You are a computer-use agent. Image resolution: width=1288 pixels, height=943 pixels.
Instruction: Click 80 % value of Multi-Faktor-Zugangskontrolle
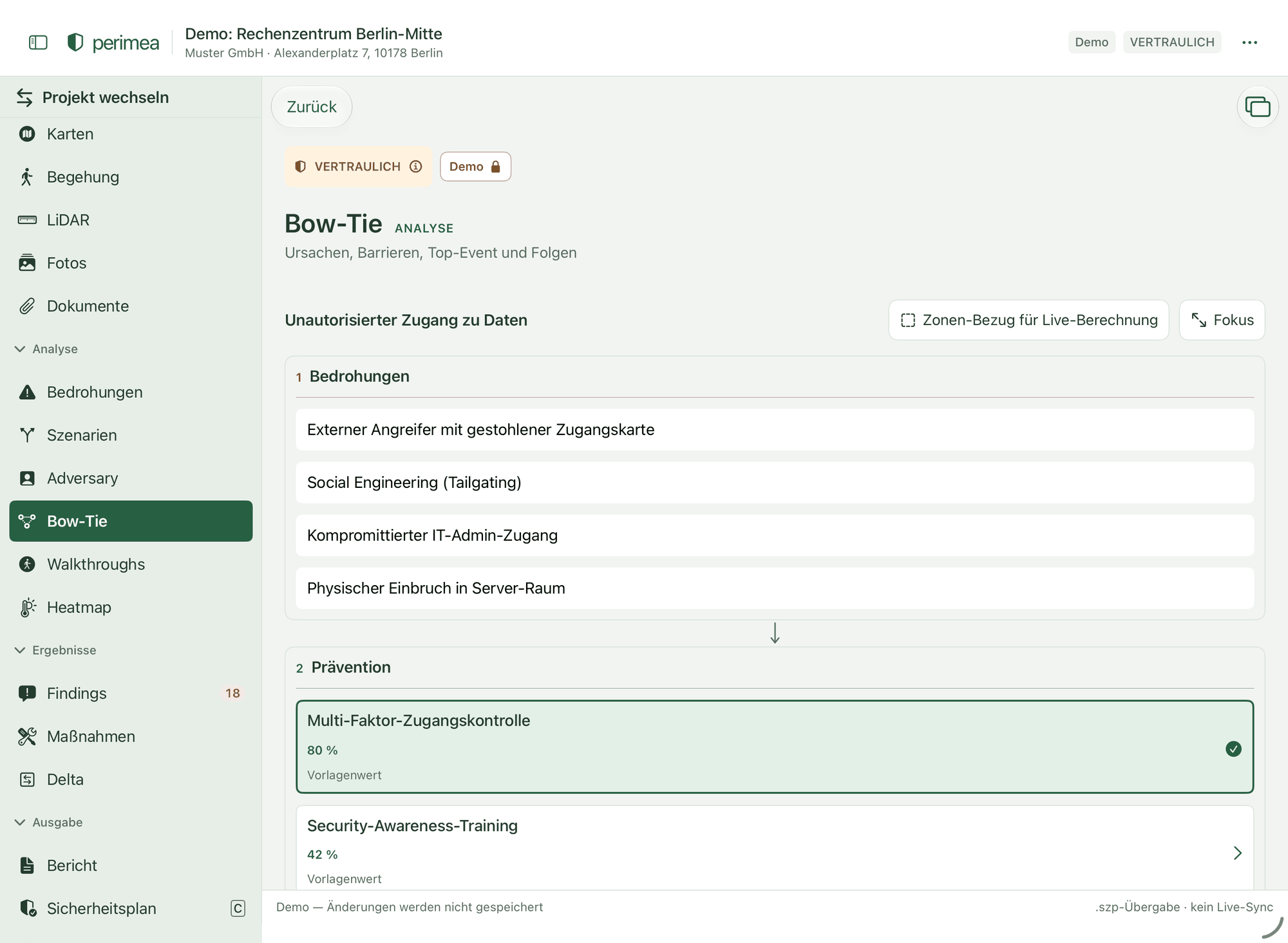(x=323, y=750)
